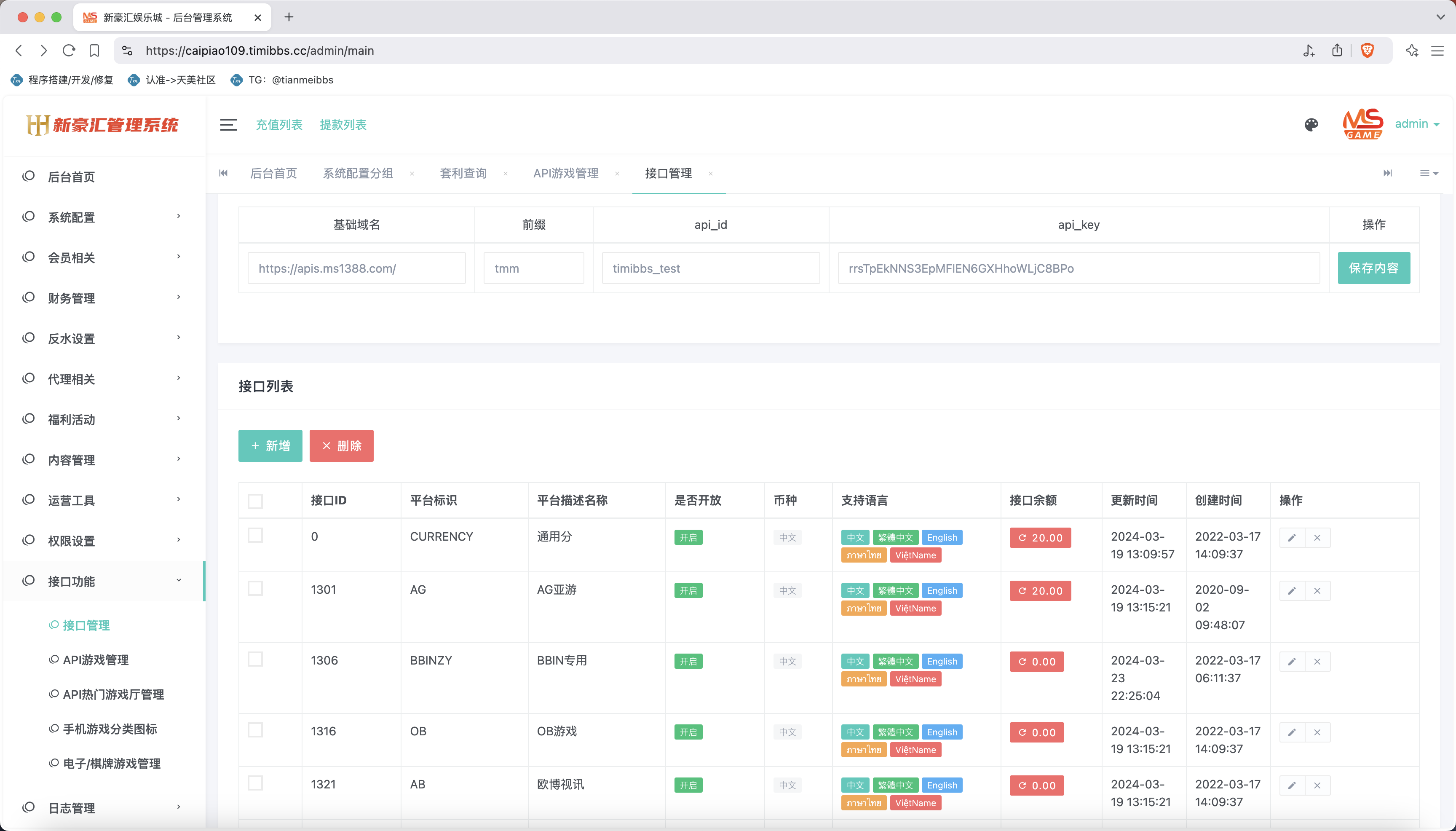Refresh balance for BBINZY interface row
The width and height of the screenshot is (1456, 831).
point(1037,662)
